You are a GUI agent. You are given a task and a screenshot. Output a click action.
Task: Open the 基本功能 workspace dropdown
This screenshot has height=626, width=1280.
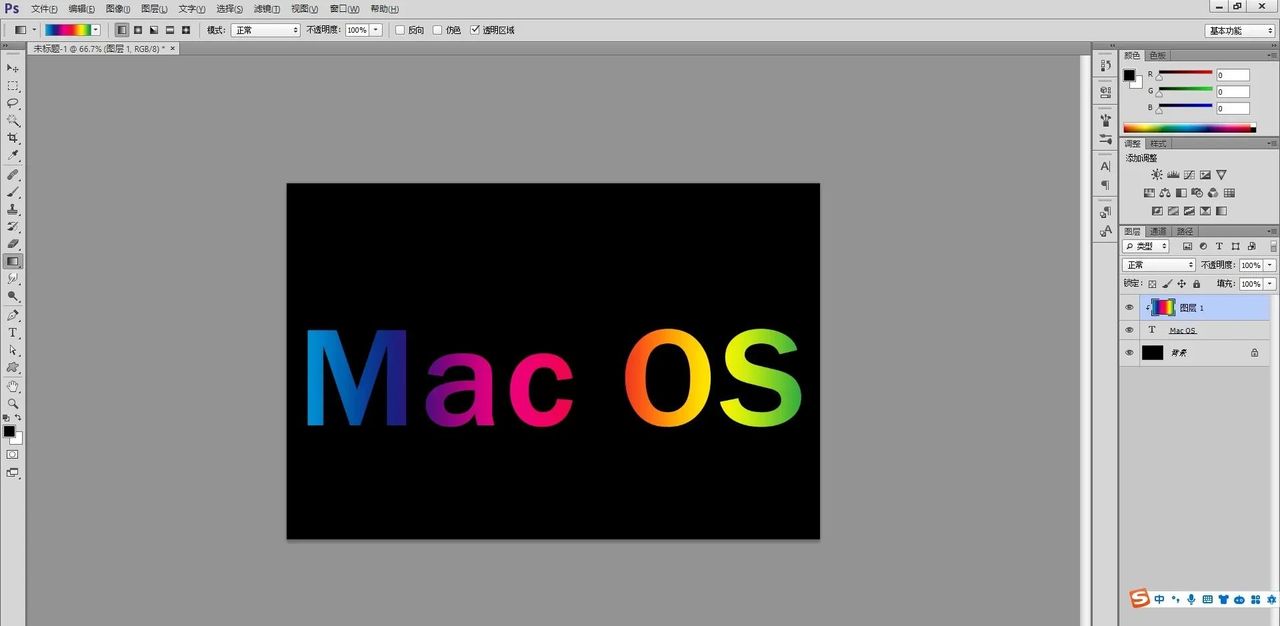point(1240,30)
